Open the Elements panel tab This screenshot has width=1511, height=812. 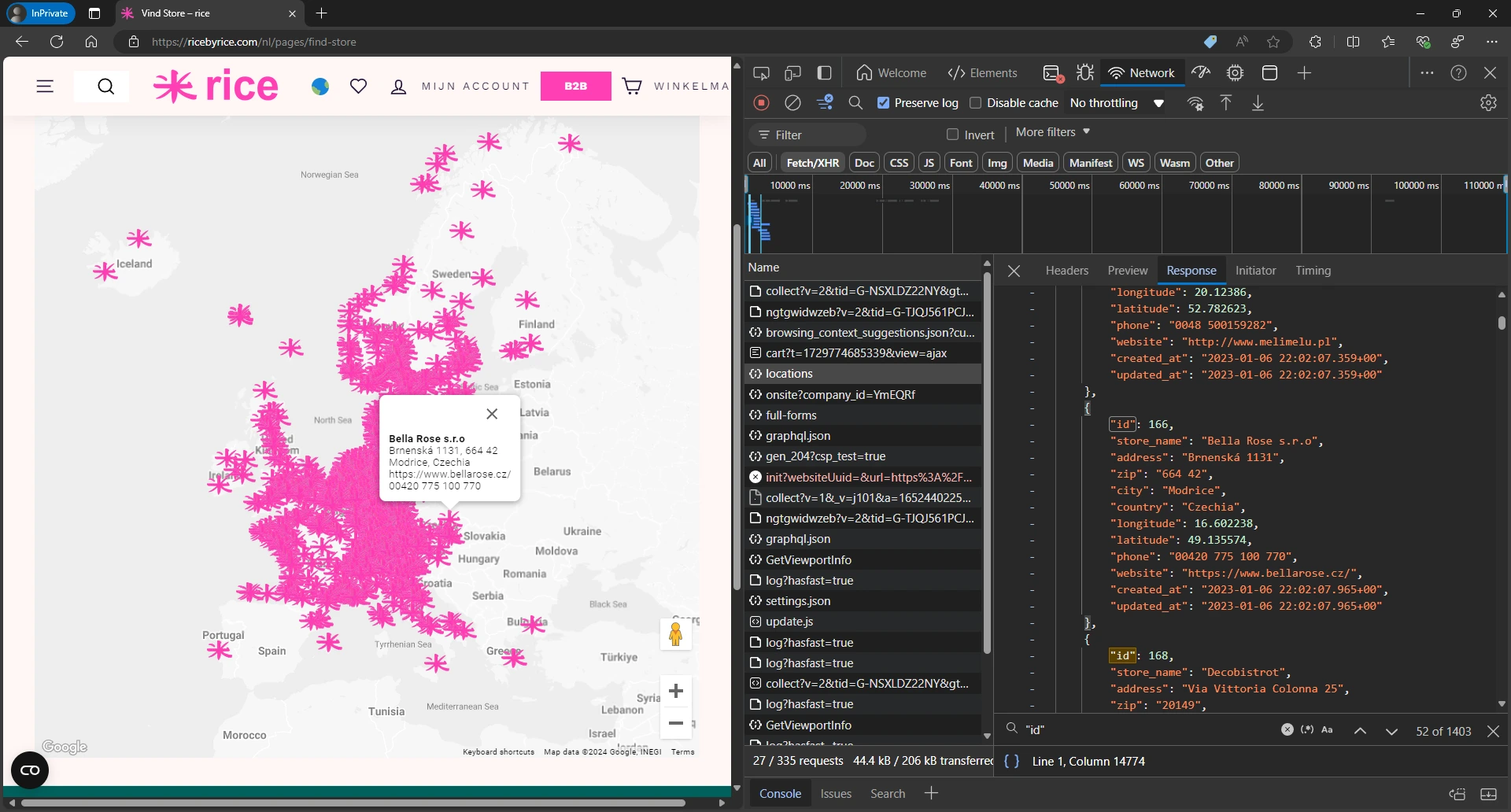[x=982, y=73]
